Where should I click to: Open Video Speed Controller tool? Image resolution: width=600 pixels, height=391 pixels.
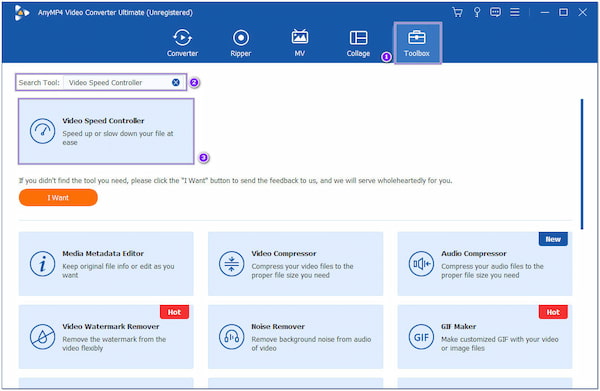106,131
